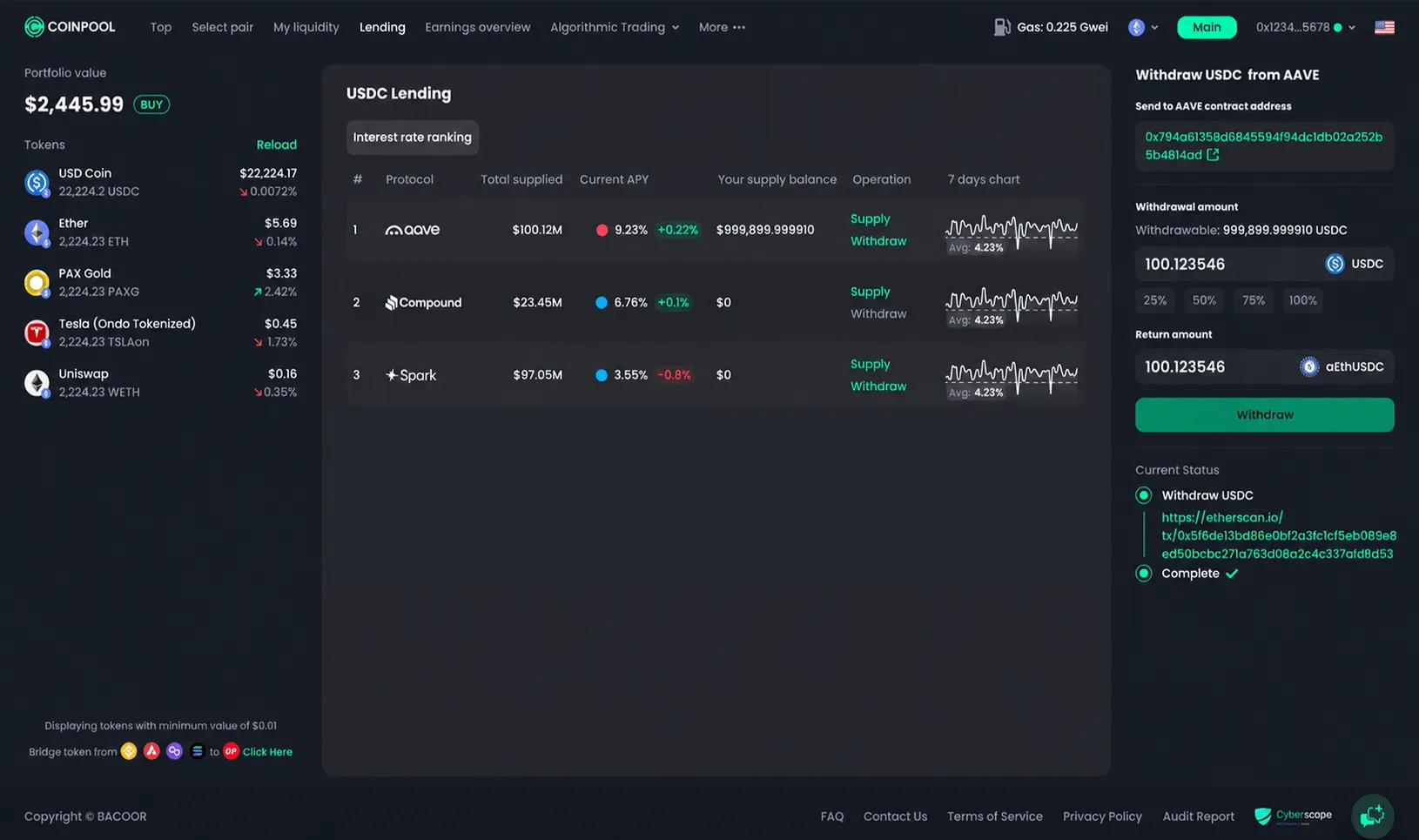This screenshot has width=1419, height=840.
Task: Click the red Avalanche bridge icon
Action: point(151,751)
